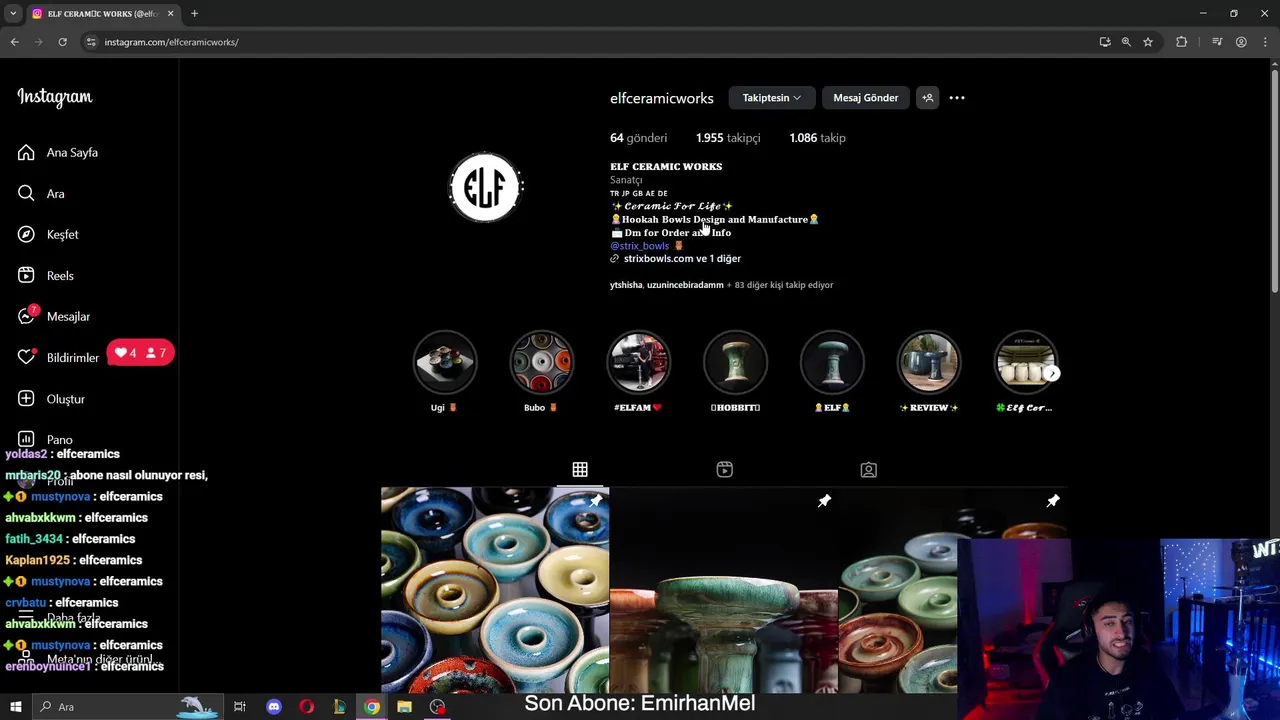Open new browser tab
The image size is (1280, 720).
194,13
